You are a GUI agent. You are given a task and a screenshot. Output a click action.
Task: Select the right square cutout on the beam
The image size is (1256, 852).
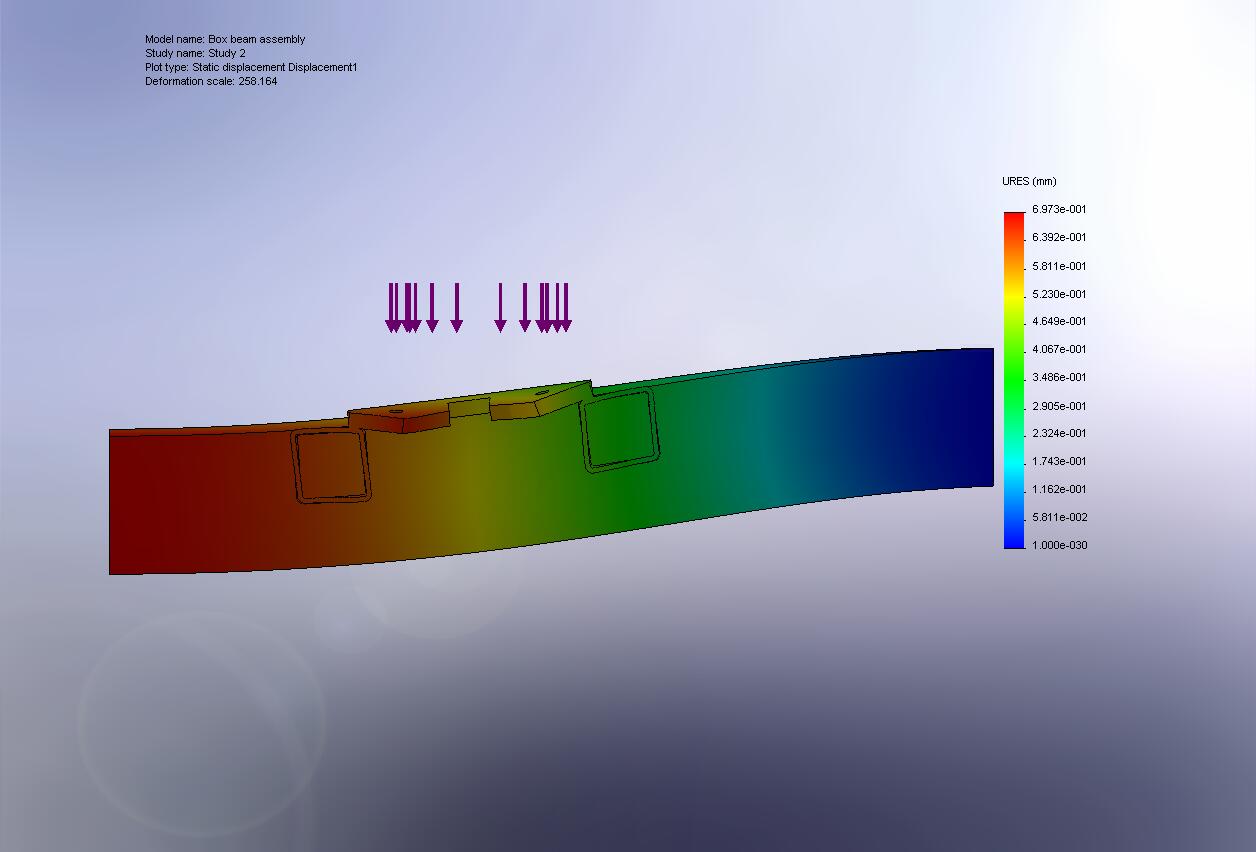(x=618, y=430)
